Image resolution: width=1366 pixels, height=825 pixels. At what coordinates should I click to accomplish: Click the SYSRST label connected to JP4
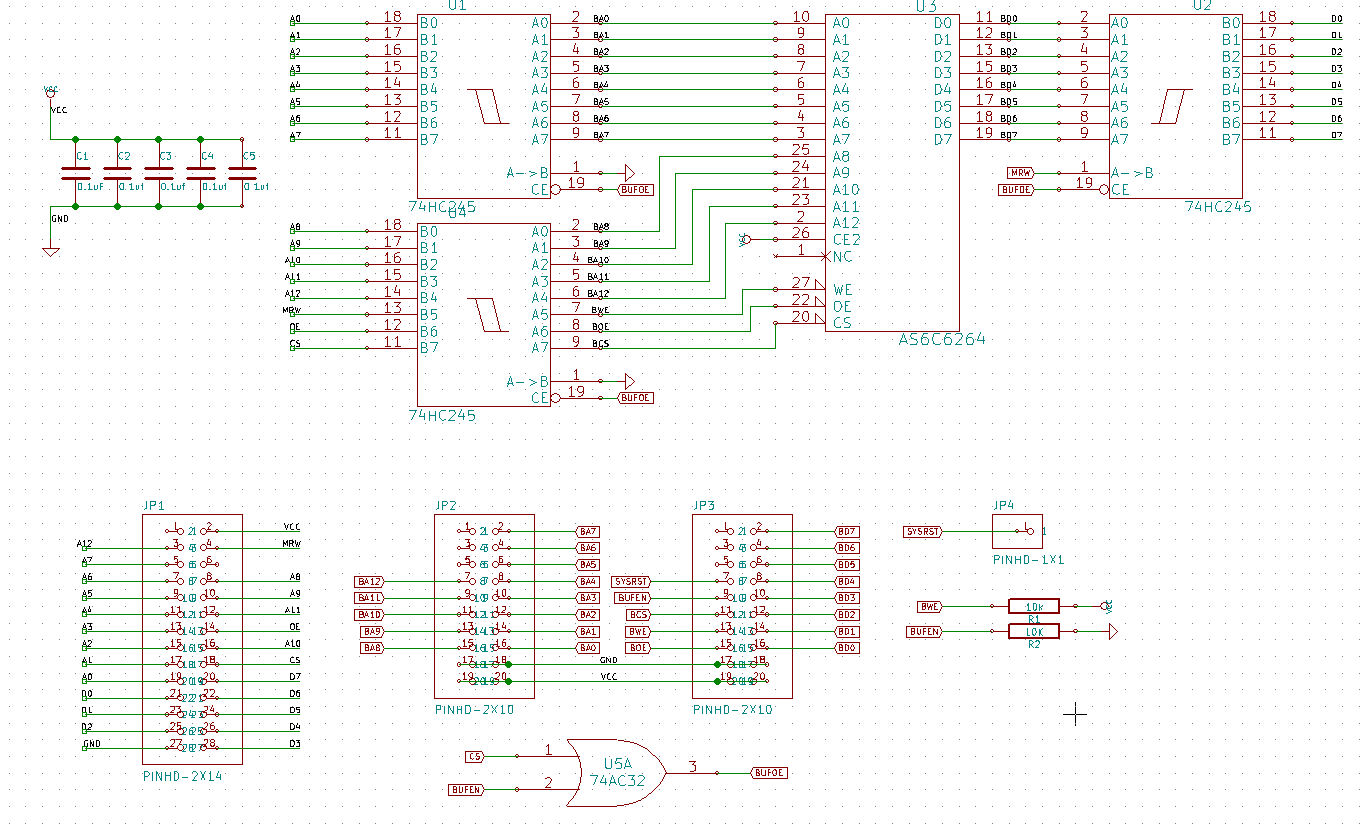922,532
